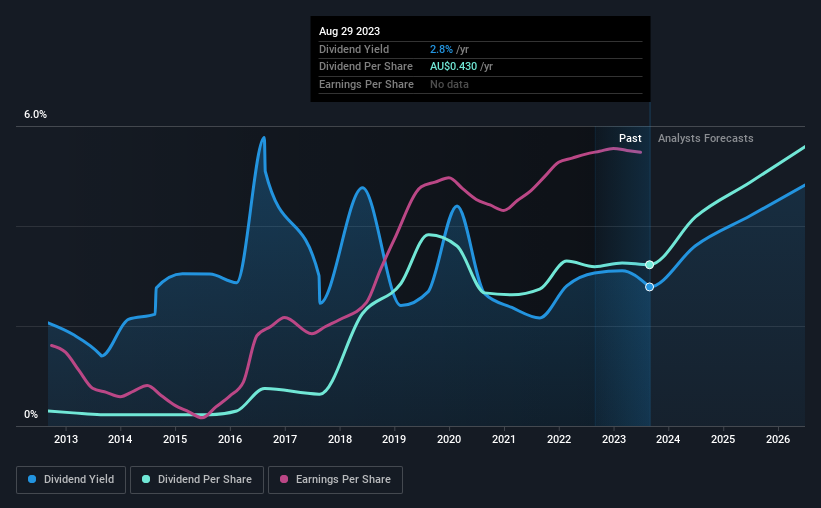Click the 2017 x-axis label
Screen dimensions: 821x508
coord(285,439)
